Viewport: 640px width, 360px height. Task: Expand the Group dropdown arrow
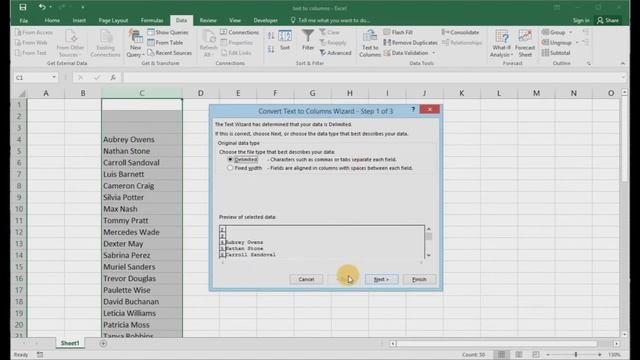click(x=571, y=32)
